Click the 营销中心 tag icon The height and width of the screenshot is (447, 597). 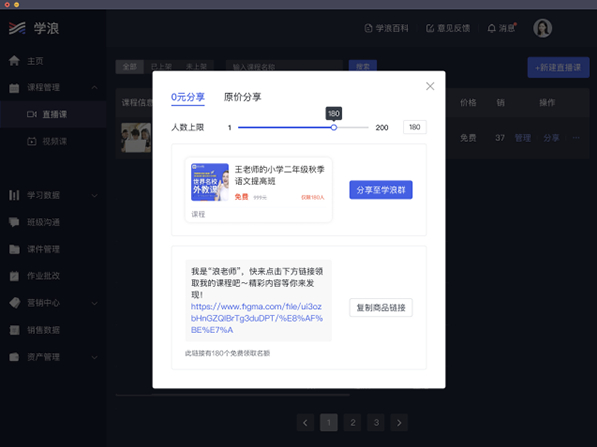pos(14,303)
